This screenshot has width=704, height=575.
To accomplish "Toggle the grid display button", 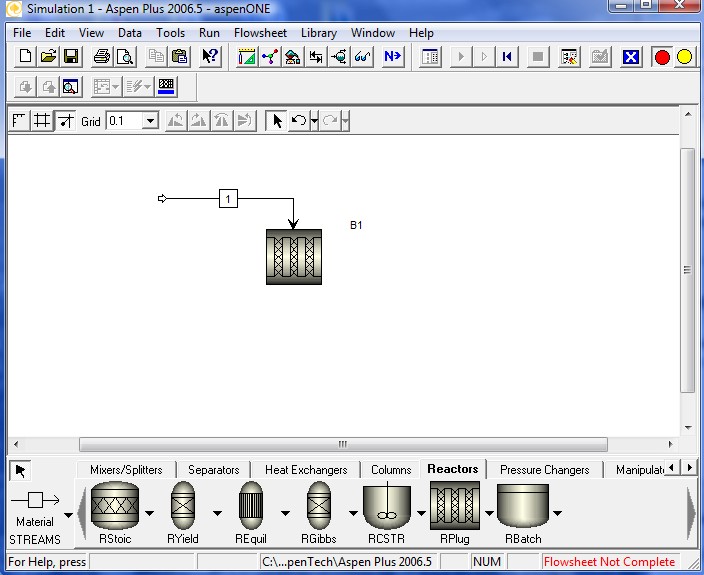I will pyautogui.click(x=42, y=121).
